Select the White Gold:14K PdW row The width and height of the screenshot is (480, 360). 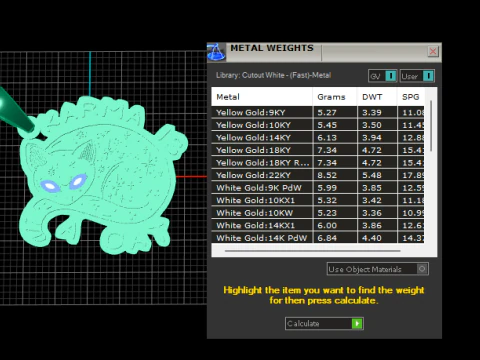point(318,238)
